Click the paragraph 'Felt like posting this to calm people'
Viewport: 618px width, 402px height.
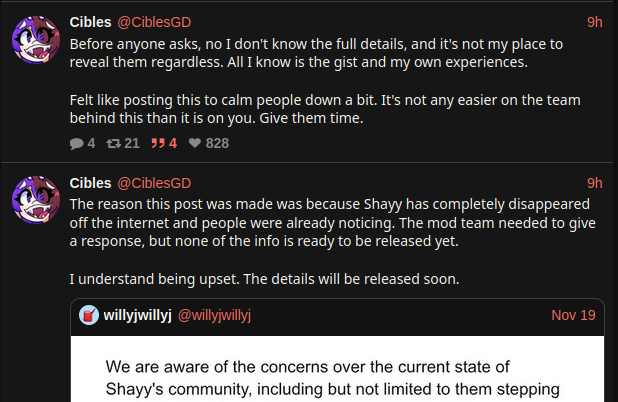[x=325, y=109]
